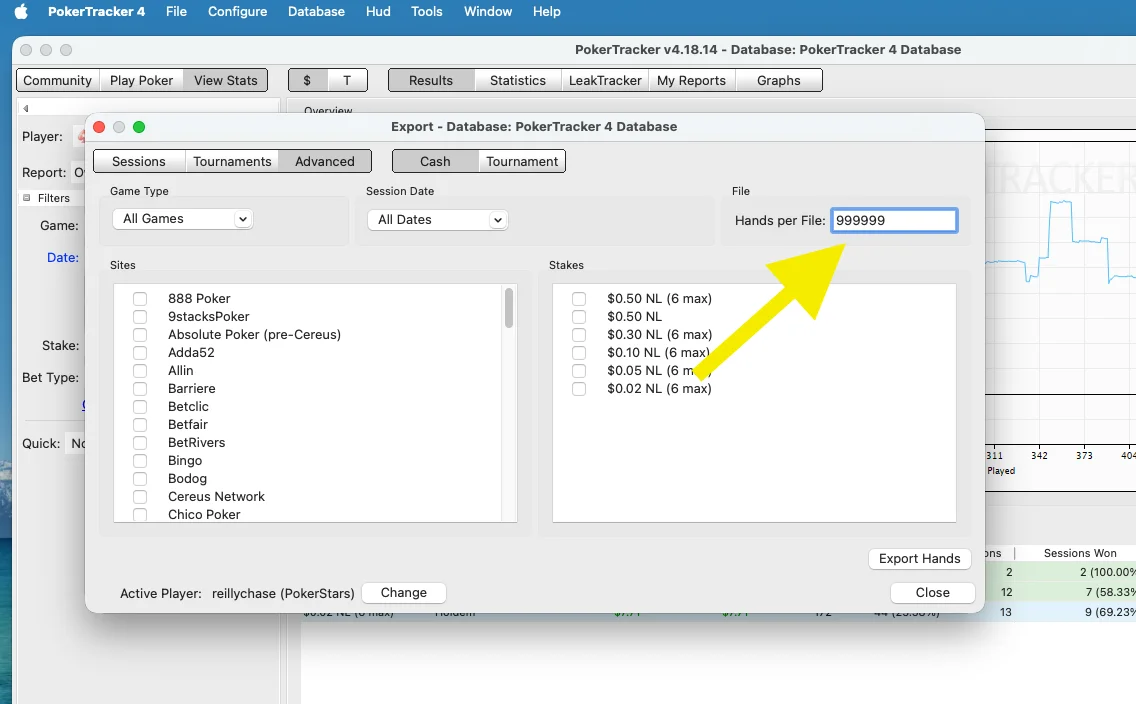Expand the Session Date All Dates dropdown

(437, 220)
